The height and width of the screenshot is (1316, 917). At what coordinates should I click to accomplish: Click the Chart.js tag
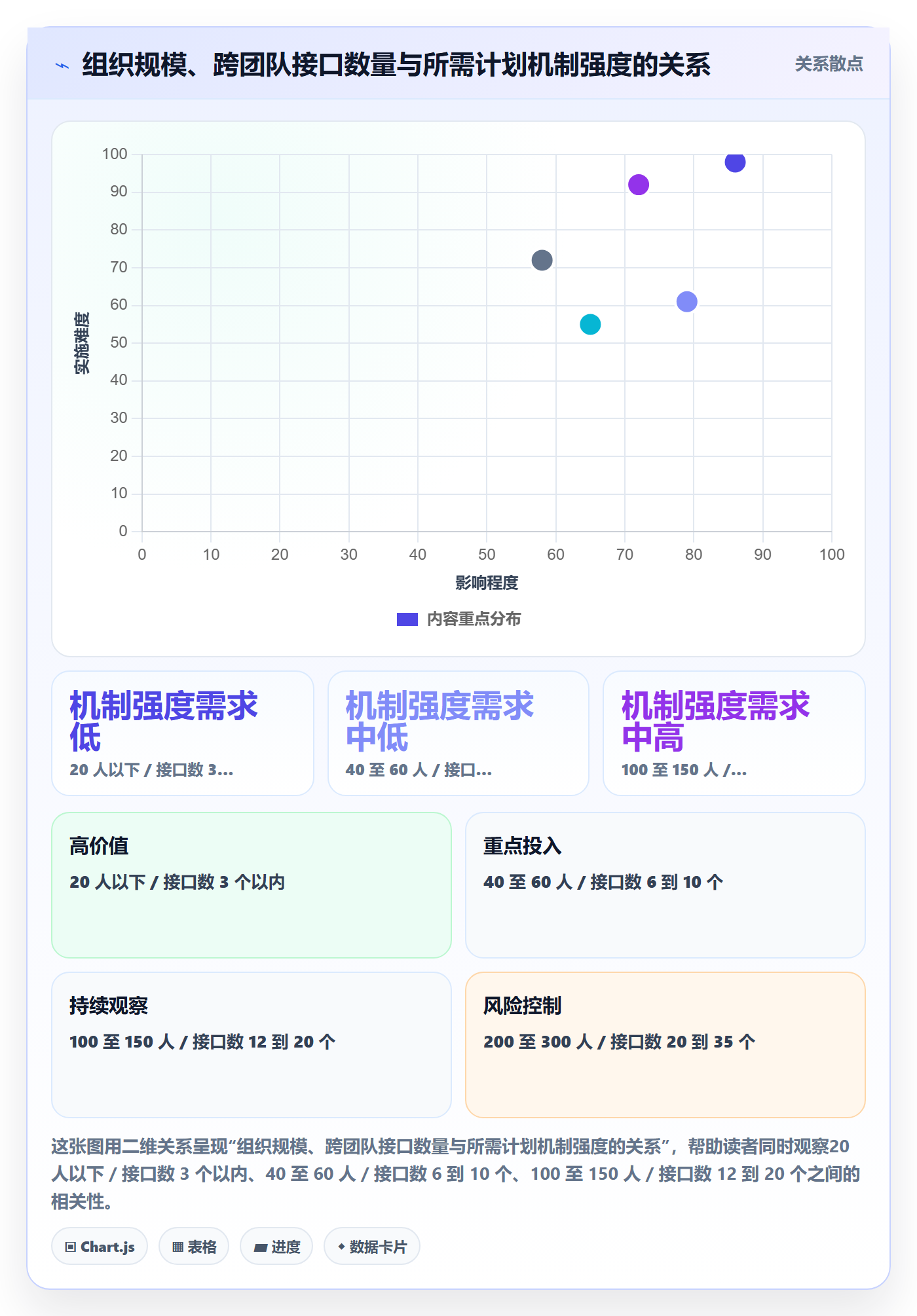100,1246
